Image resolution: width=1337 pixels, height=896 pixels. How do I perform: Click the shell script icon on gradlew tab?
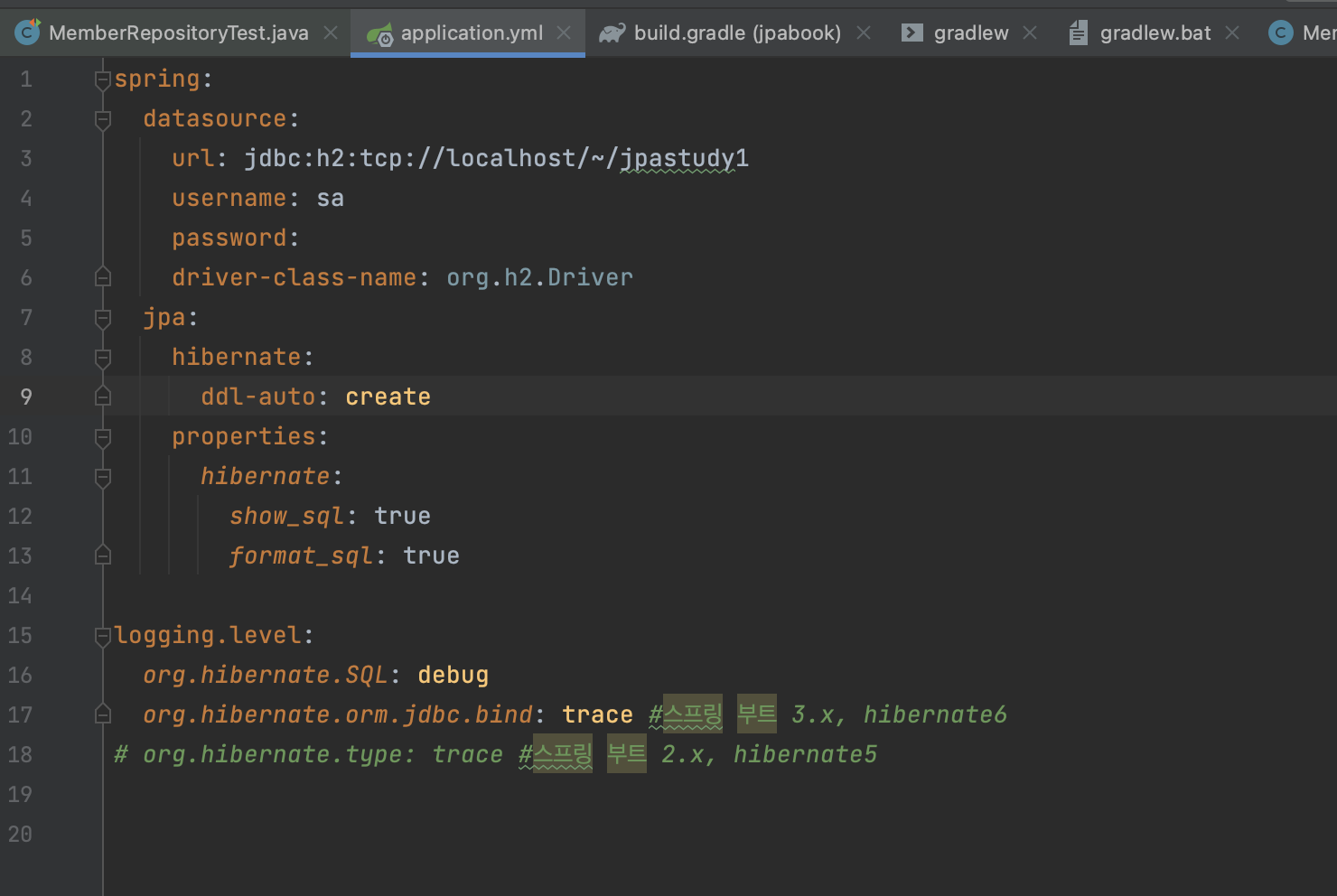click(x=912, y=33)
